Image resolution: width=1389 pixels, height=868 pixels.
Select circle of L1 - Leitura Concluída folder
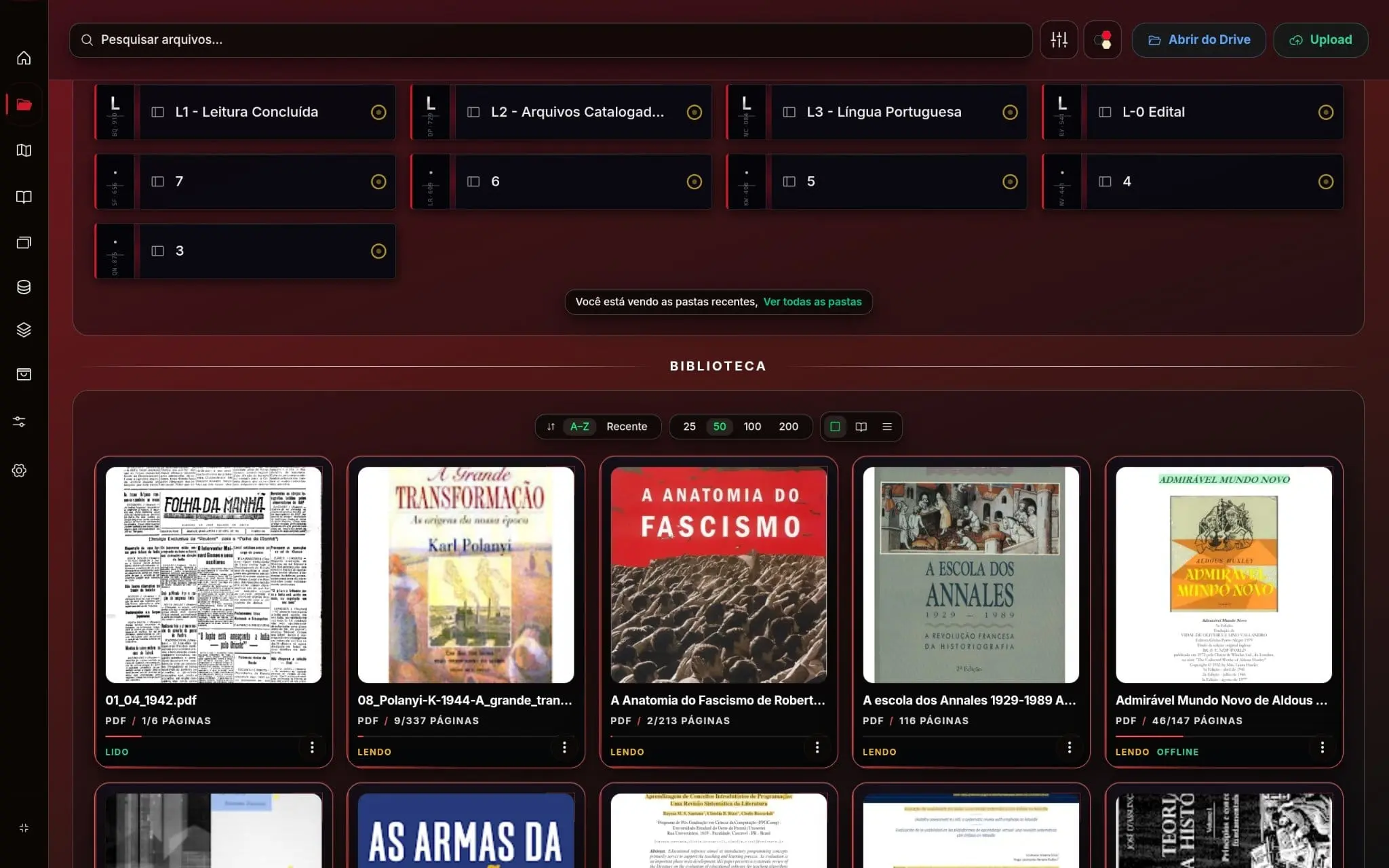click(x=378, y=113)
